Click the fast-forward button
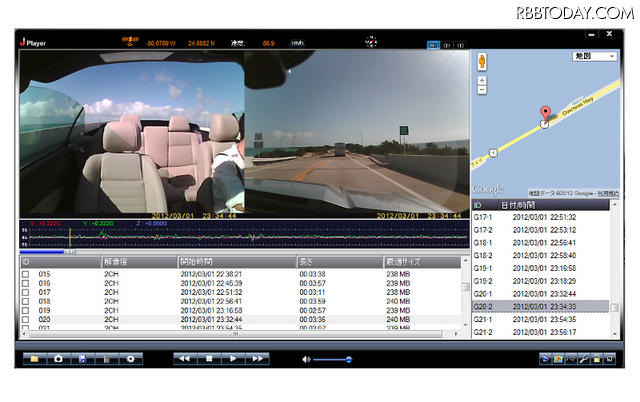The width and height of the screenshot is (640, 402). [x=258, y=358]
